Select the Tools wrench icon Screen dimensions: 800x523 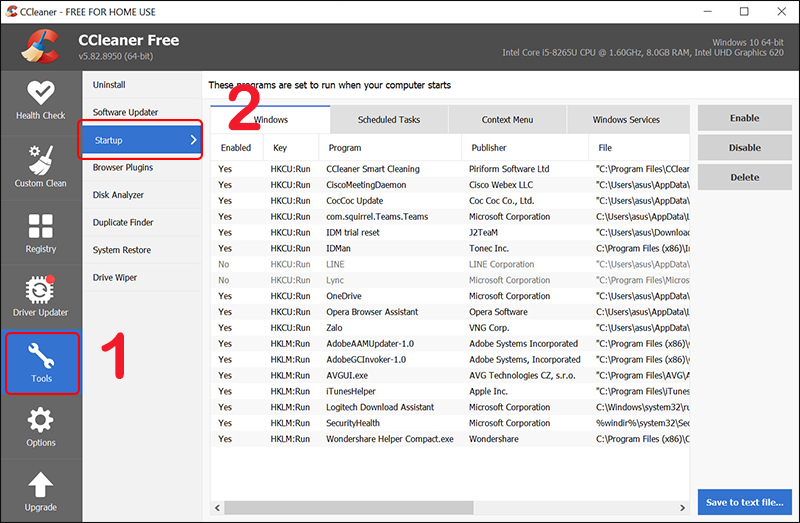coord(41,356)
